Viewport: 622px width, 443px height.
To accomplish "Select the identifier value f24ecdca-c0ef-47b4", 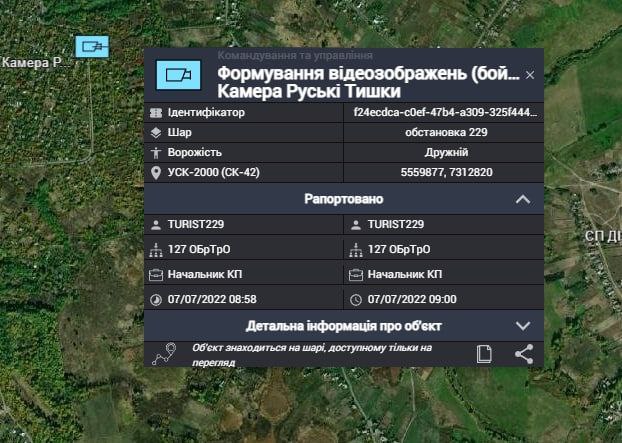I will point(446,113).
